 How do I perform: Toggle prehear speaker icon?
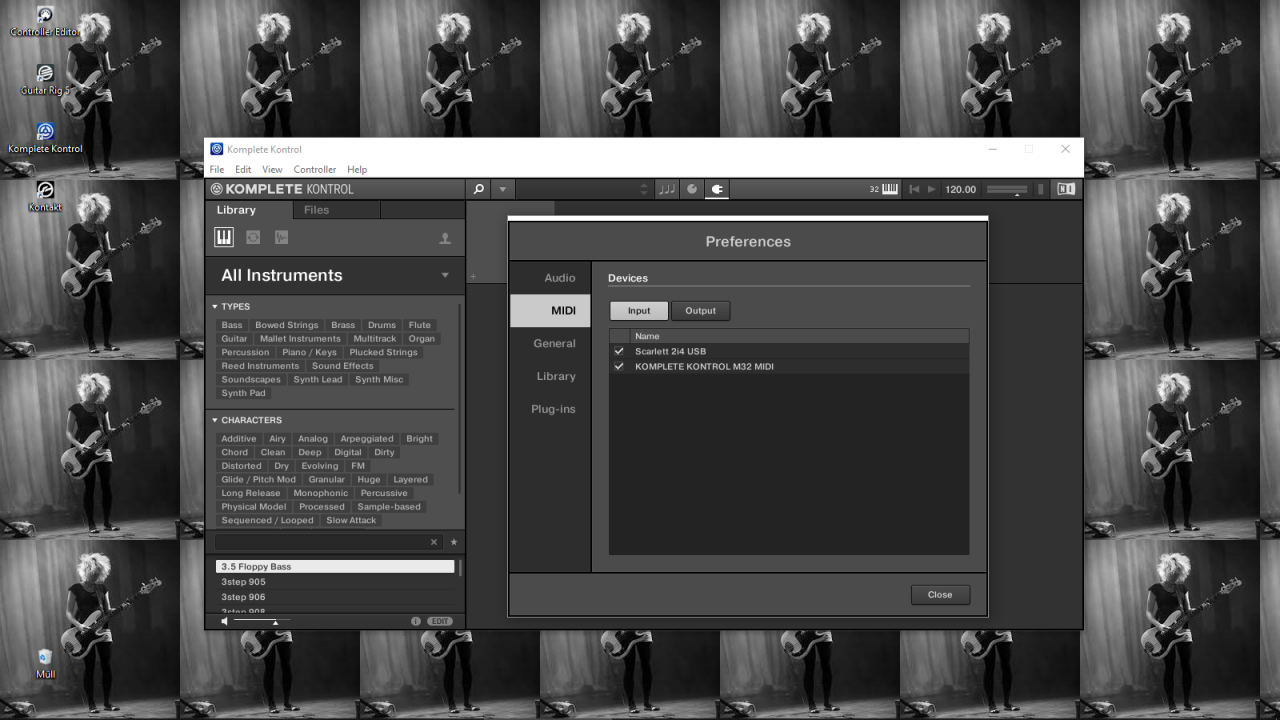tap(225, 621)
